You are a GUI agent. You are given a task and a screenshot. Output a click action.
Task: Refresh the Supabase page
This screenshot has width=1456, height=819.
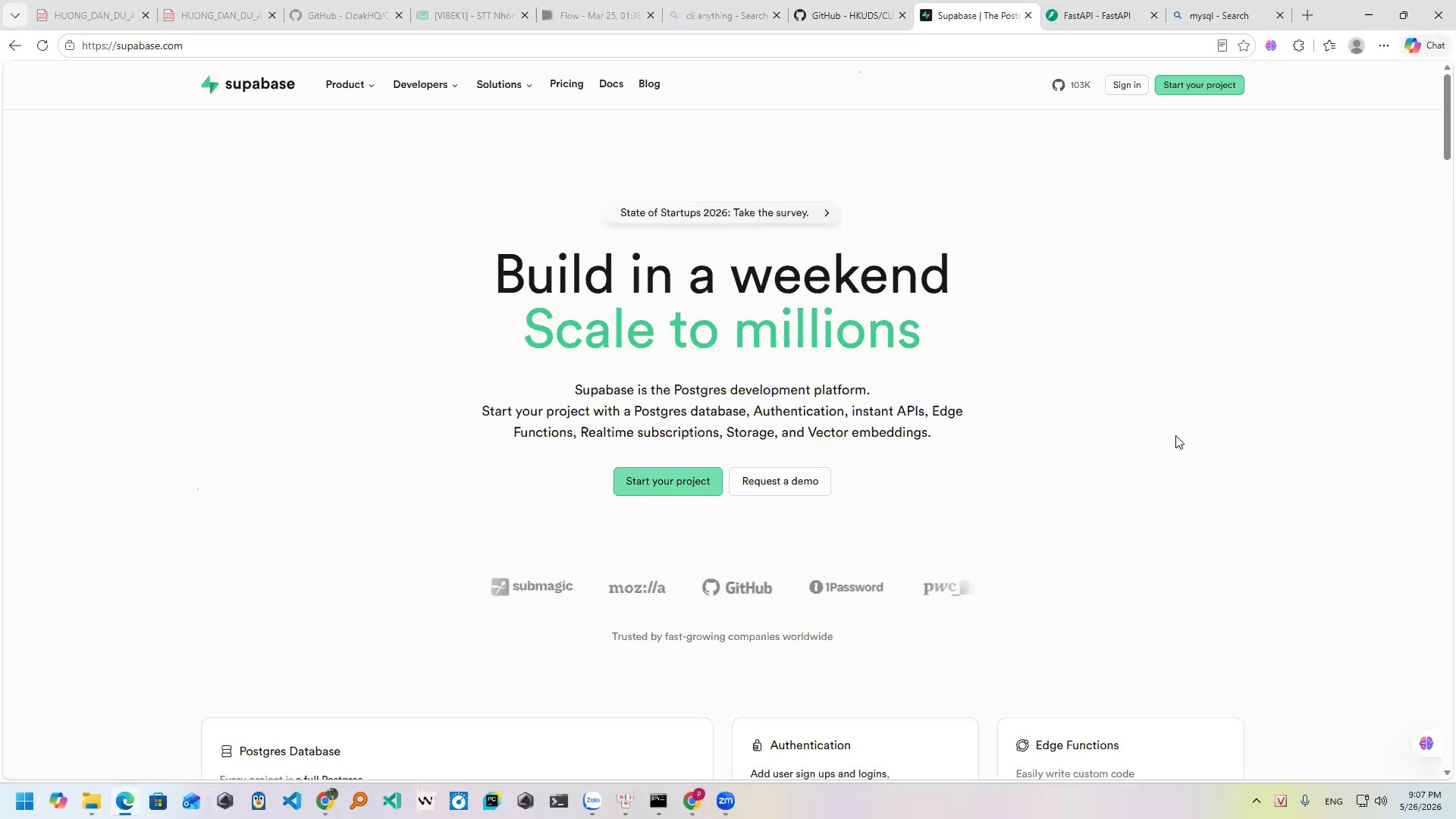tap(42, 45)
